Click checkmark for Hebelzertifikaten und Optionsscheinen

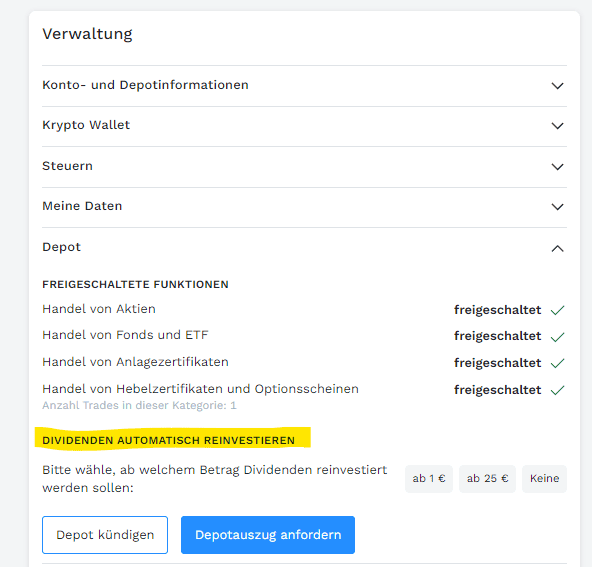[557, 390]
